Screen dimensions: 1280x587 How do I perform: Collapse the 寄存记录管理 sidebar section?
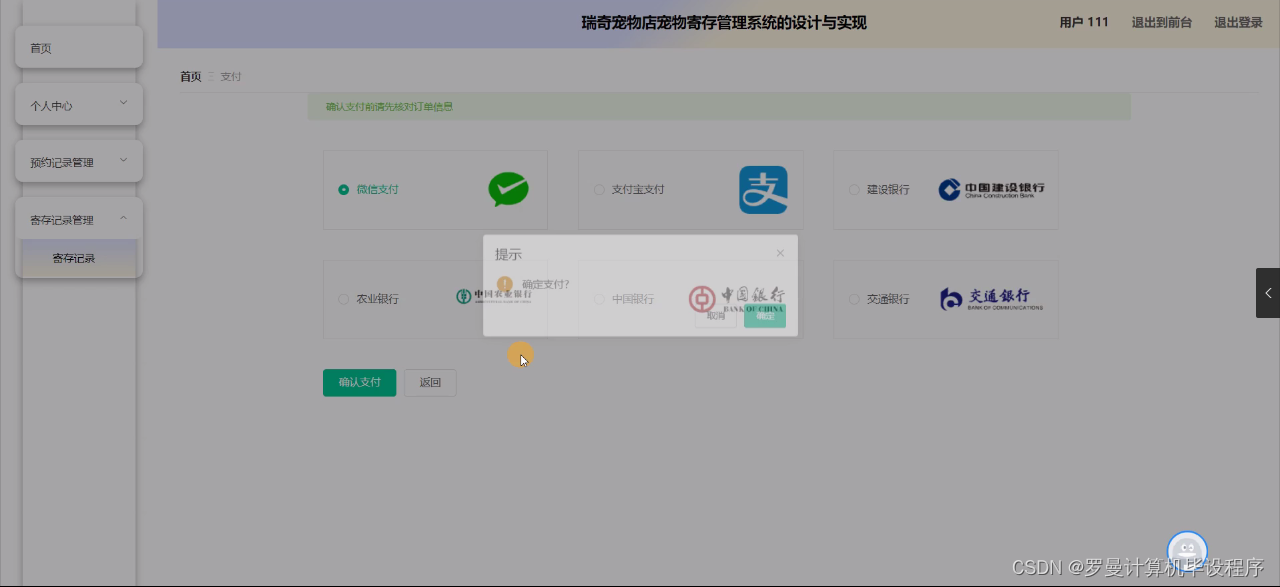[78, 218]
